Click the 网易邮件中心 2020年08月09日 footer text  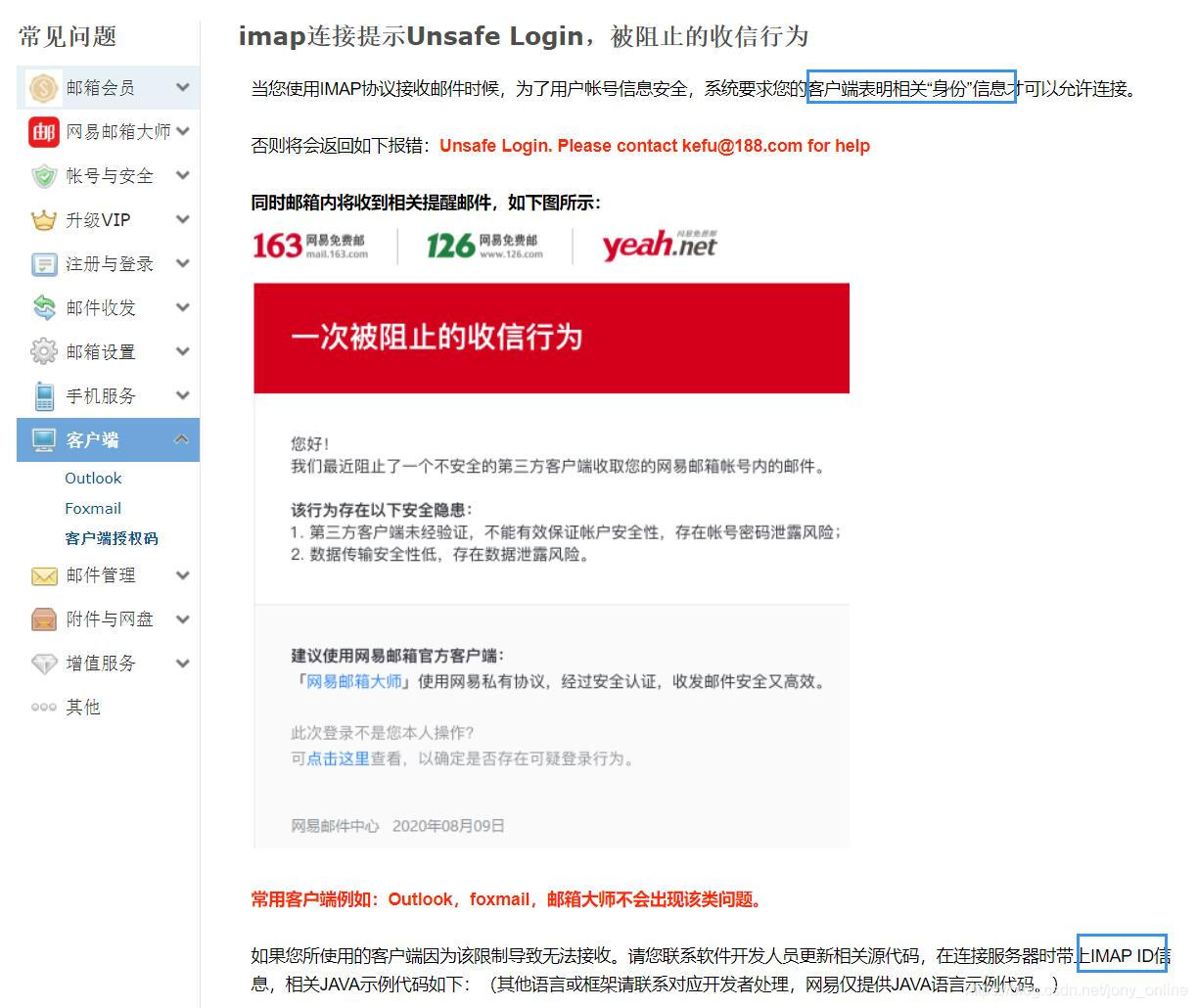[x=397, y=826]
